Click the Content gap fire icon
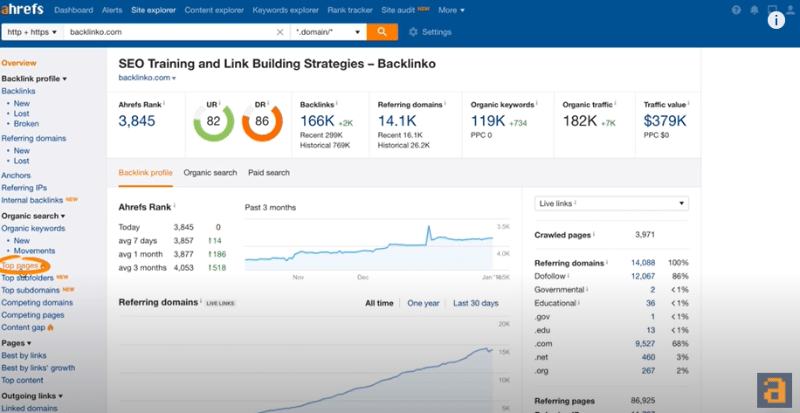 click(51, 327)
